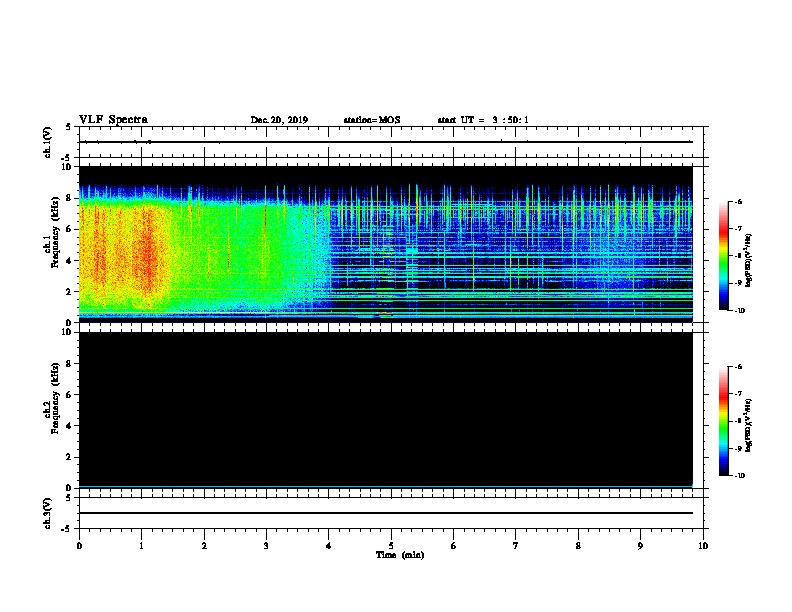Click the ch.2 spectrogram color scale bar
The image size is (792, 612).
(x=723, y=421)
